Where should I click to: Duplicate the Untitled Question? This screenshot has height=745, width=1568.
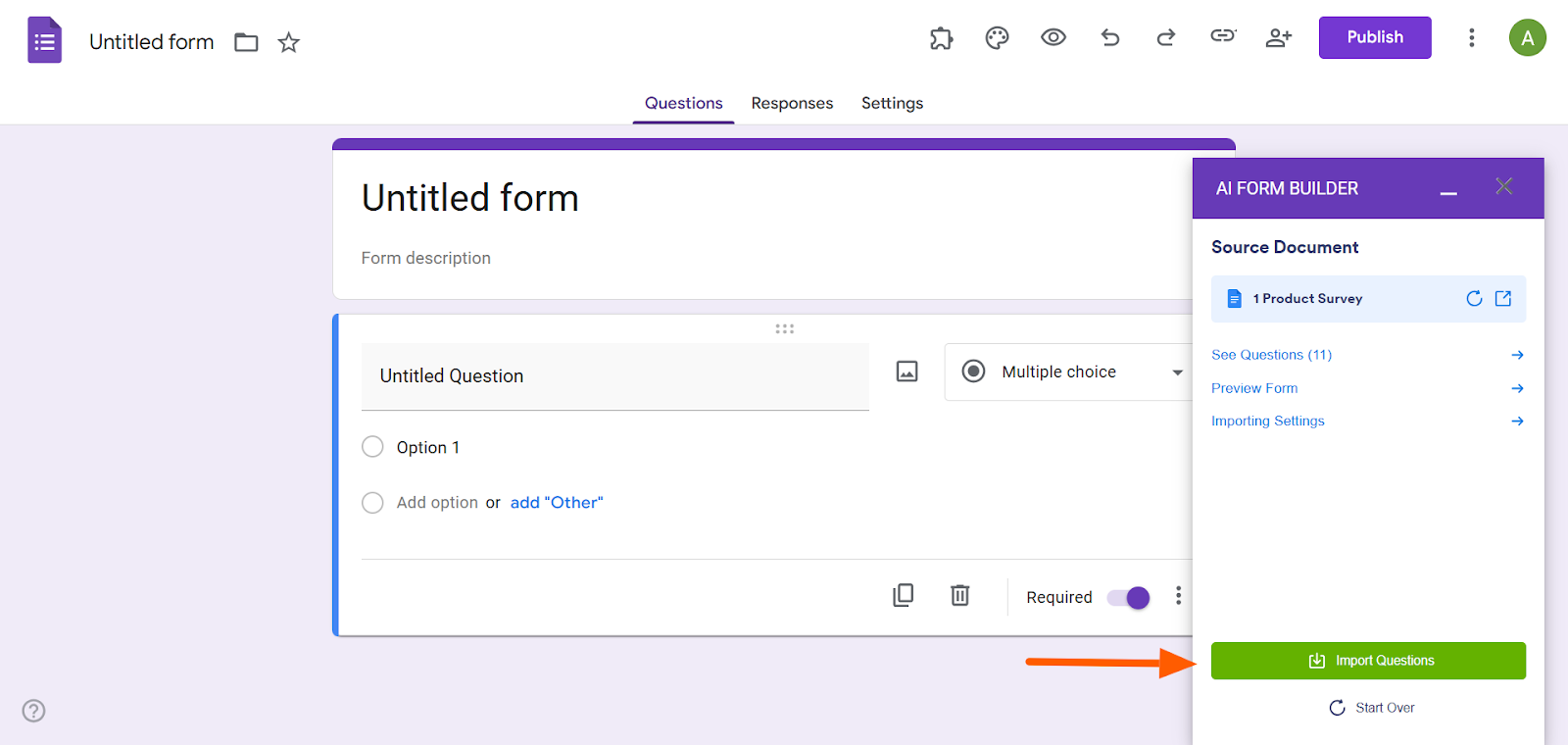tap(904, 595)
